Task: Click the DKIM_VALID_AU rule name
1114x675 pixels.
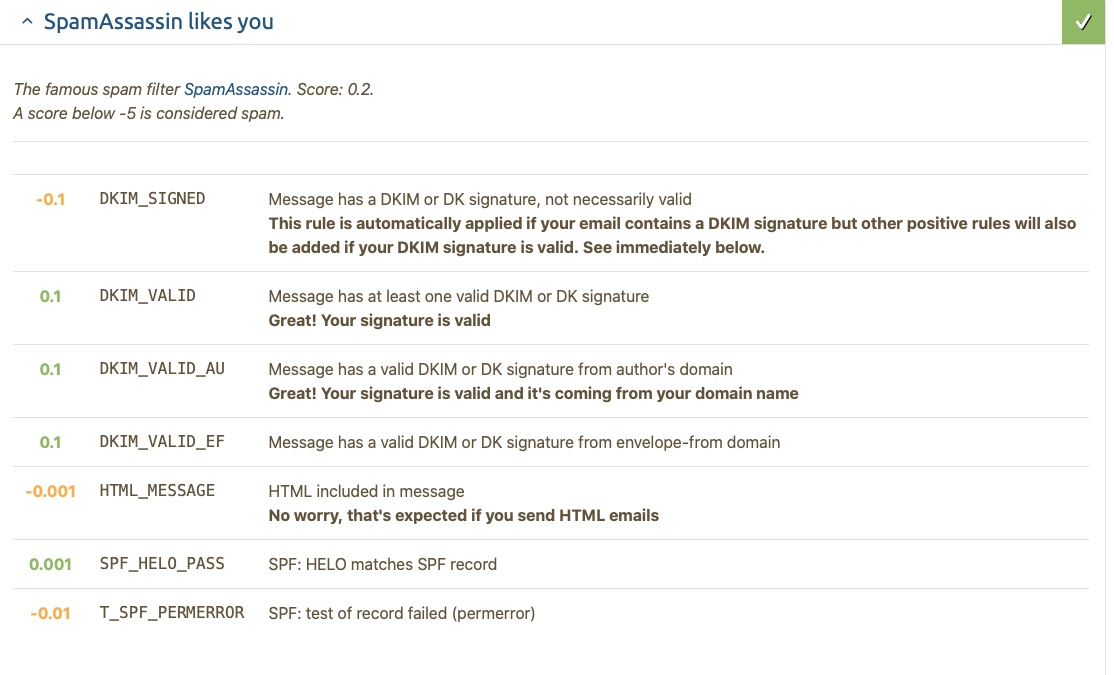Action: pyautogui.click(x=162, y=369)
